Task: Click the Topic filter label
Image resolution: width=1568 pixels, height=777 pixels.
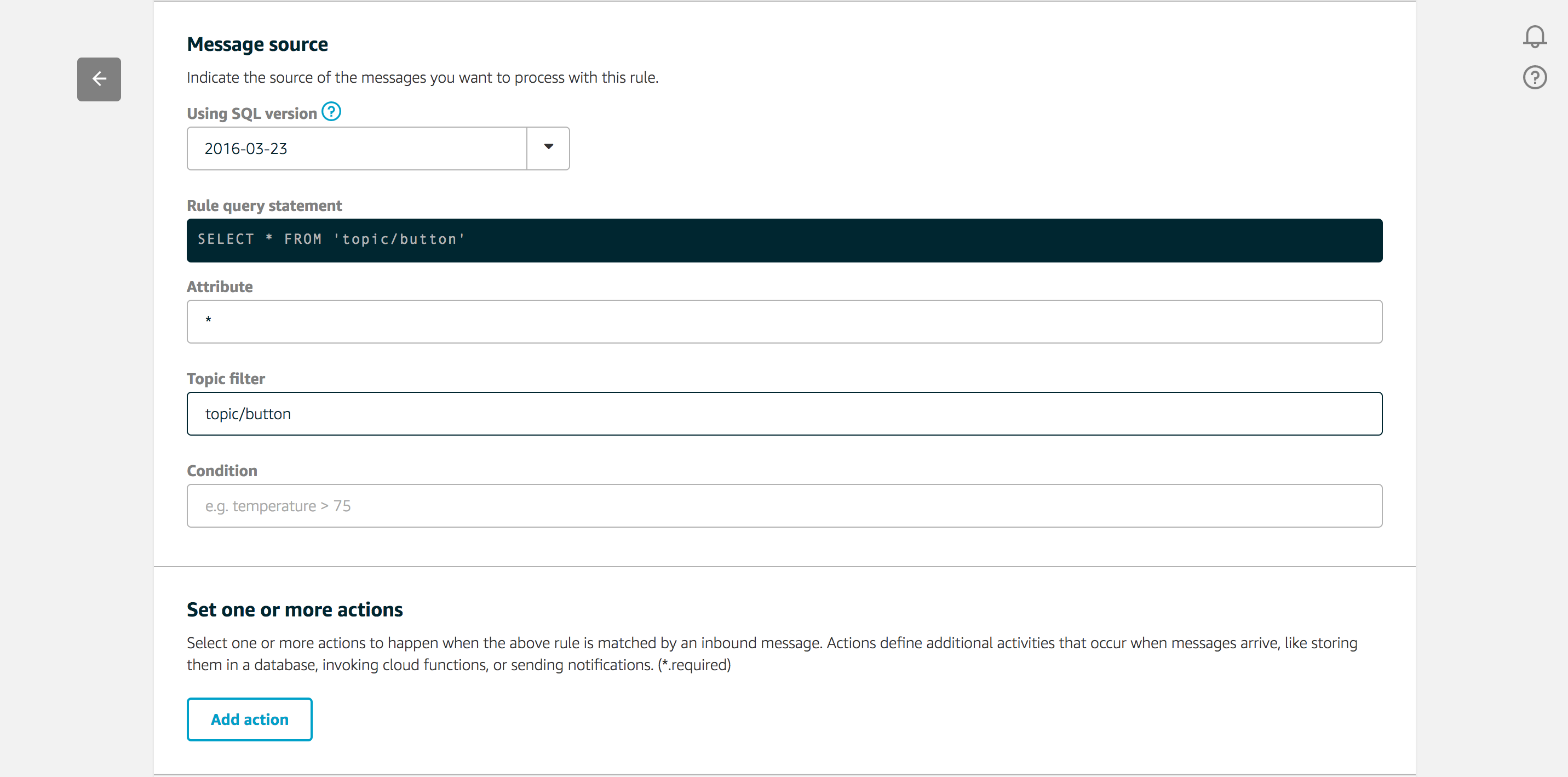Action: click(226, 379)
